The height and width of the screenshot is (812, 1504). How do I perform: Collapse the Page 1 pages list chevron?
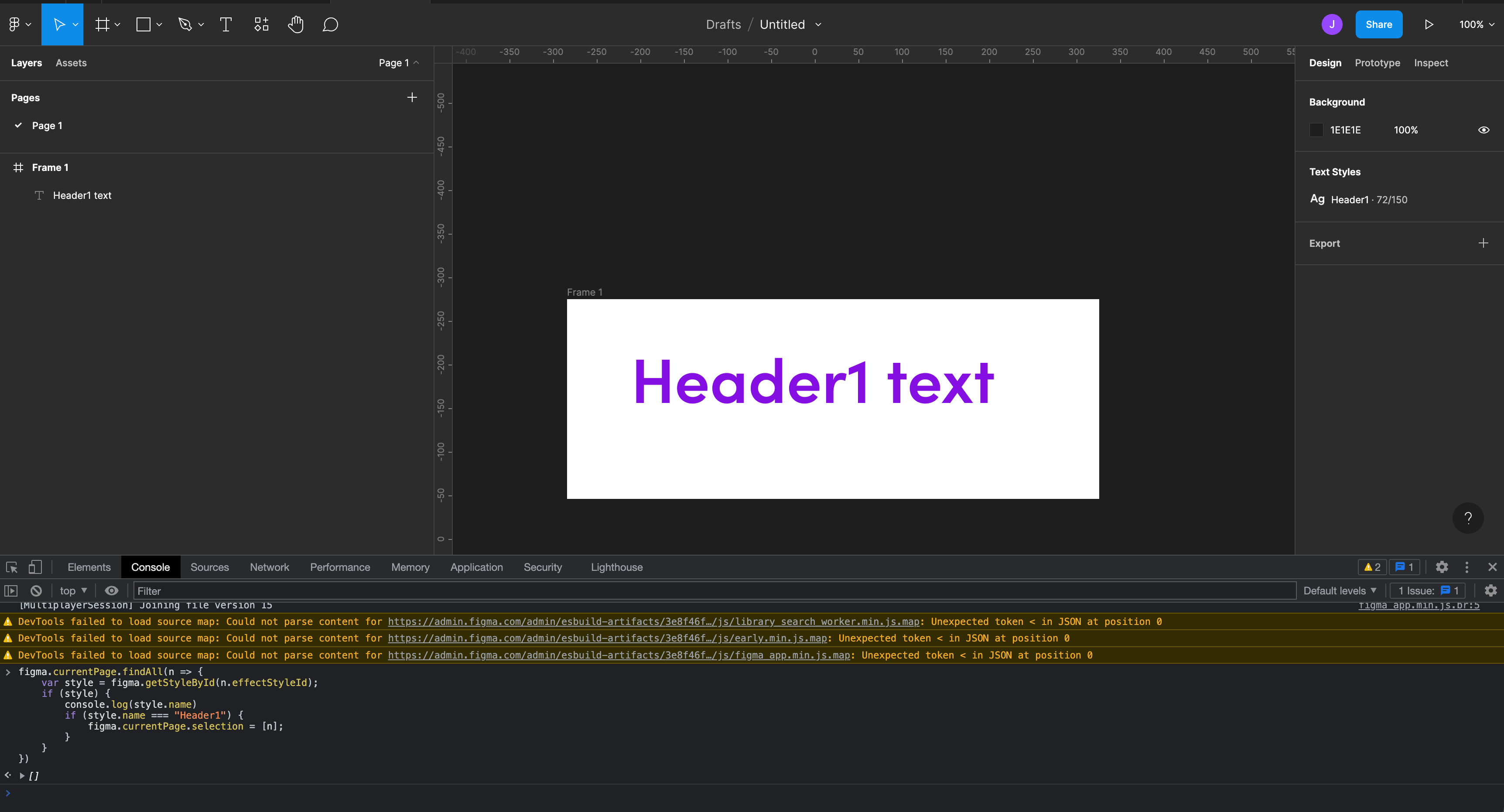[416, 62]
